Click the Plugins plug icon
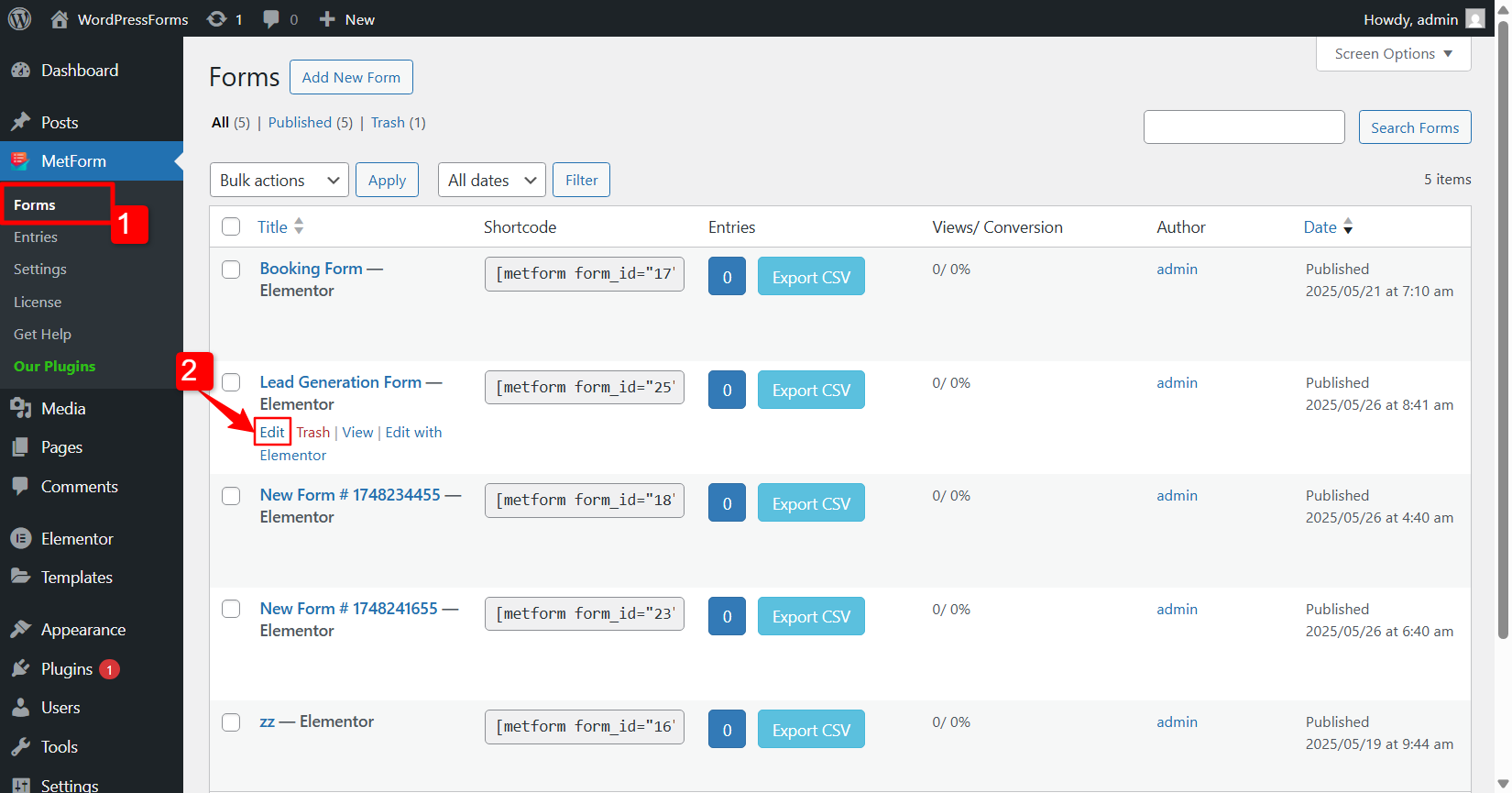 click(x=20, y=669)
